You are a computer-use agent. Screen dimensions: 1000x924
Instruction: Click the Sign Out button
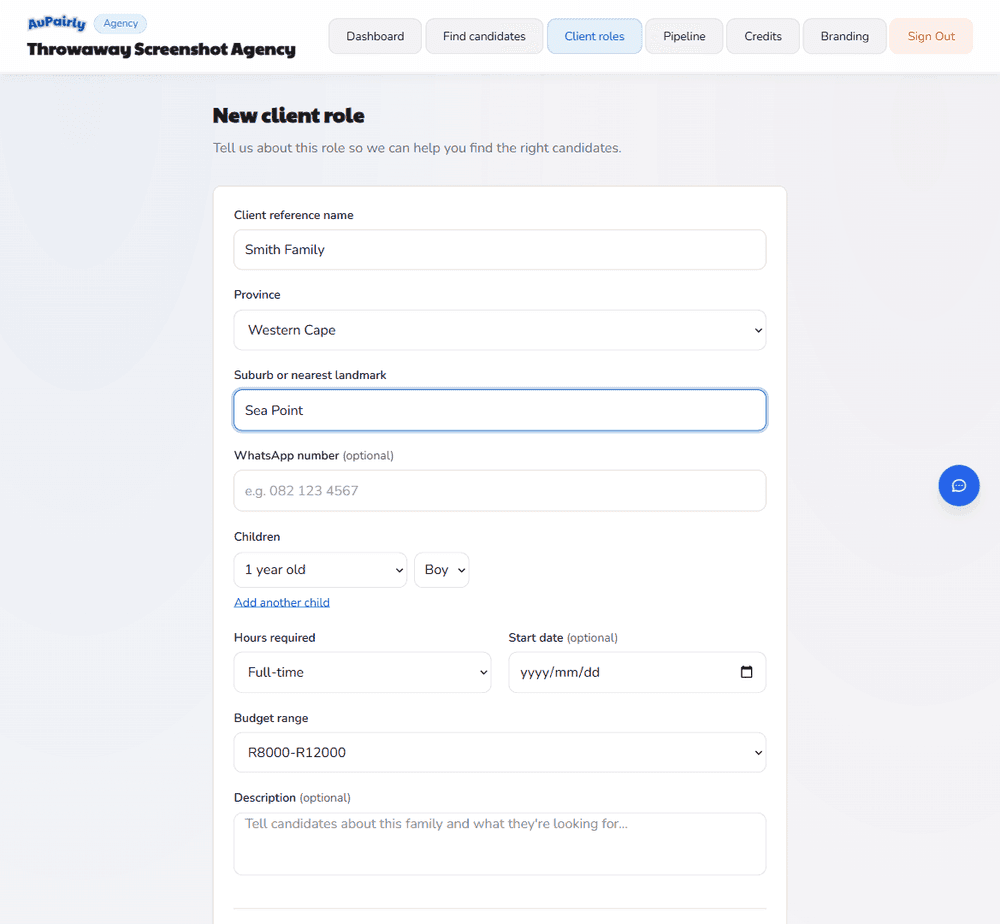coord(931,36)
